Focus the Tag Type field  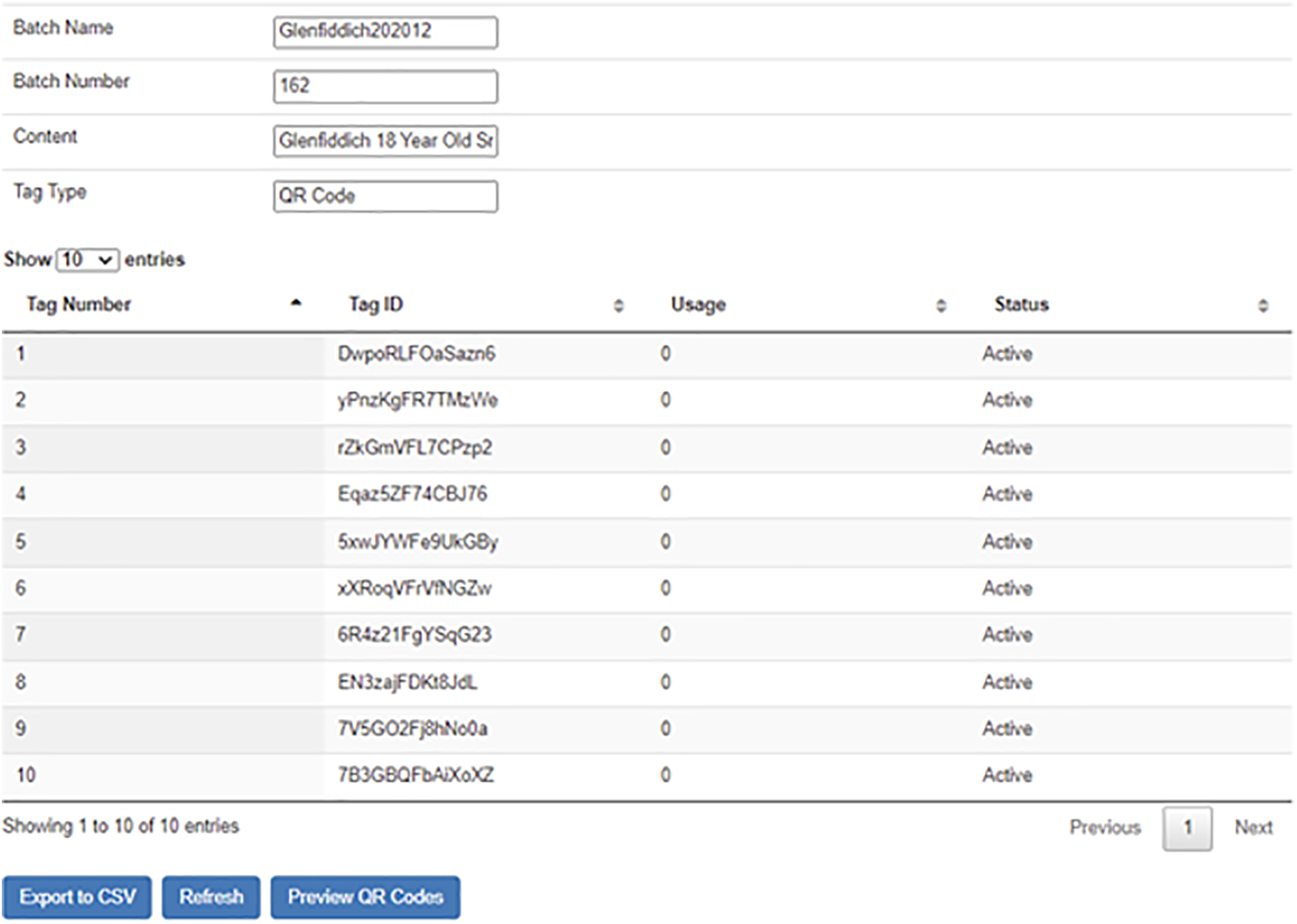click(384, 197)
